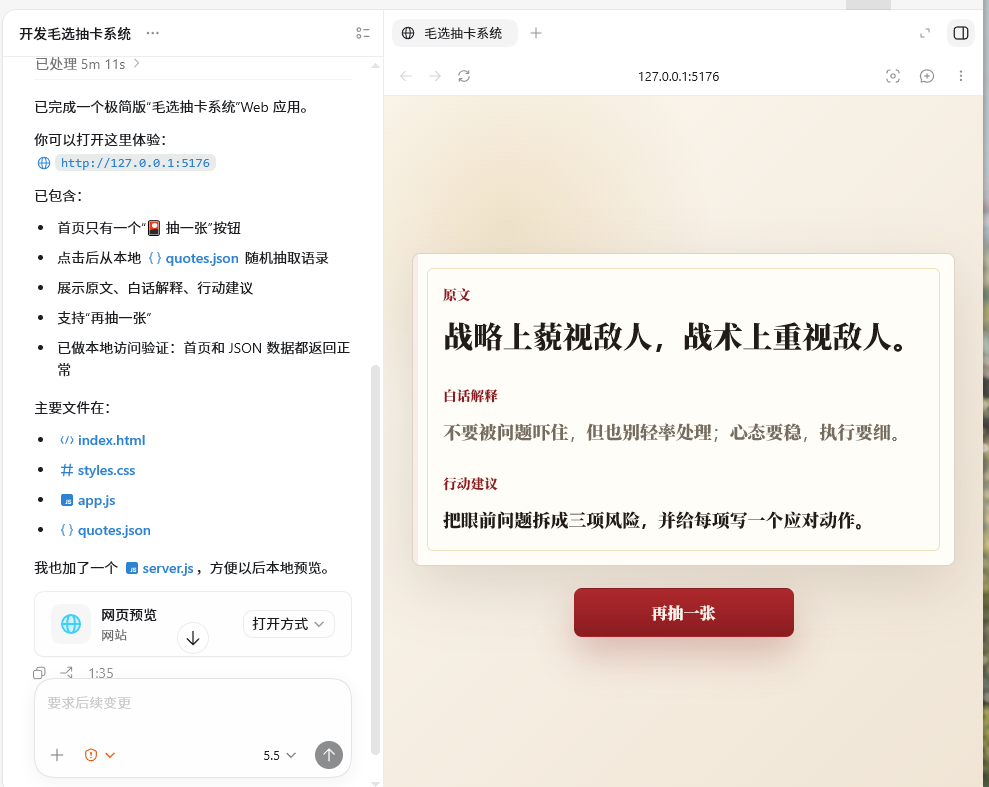Open the task list icon in chat header
Screen dimensions: 989x787
363,33
